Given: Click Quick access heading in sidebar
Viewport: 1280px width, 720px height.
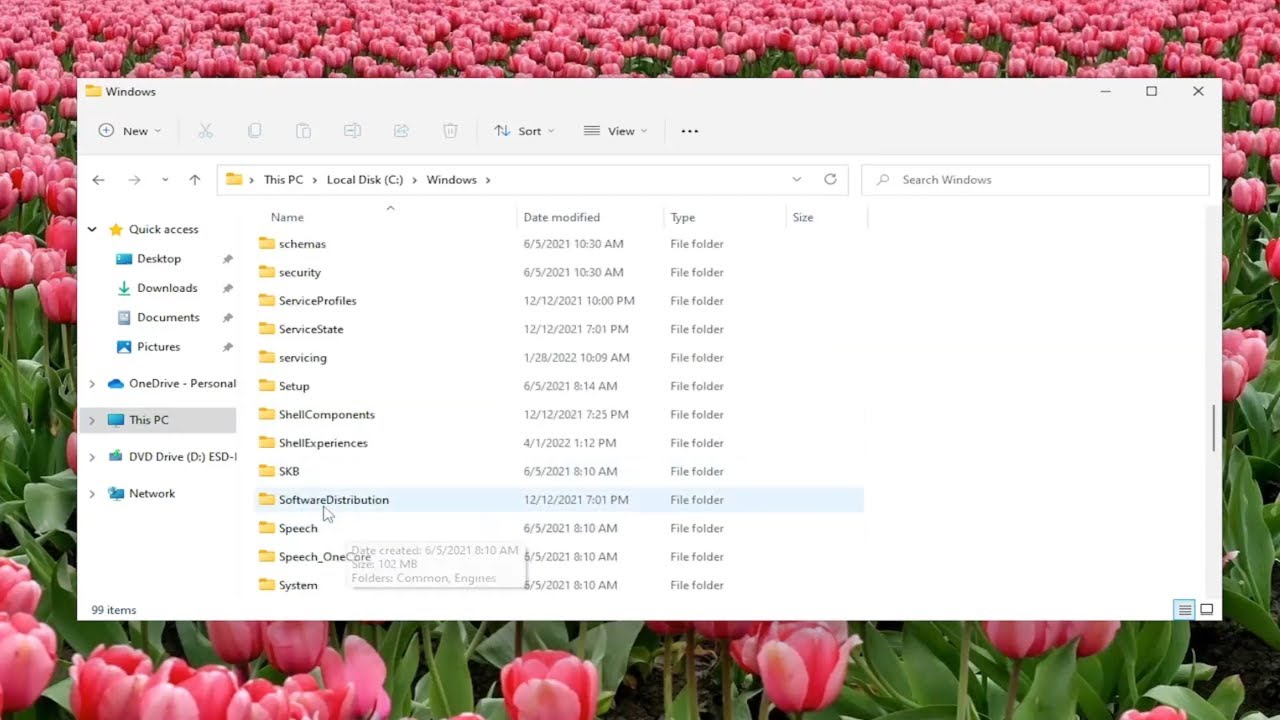Looking at the screenshot, I should pyautogui.click(x=164, y=229).
